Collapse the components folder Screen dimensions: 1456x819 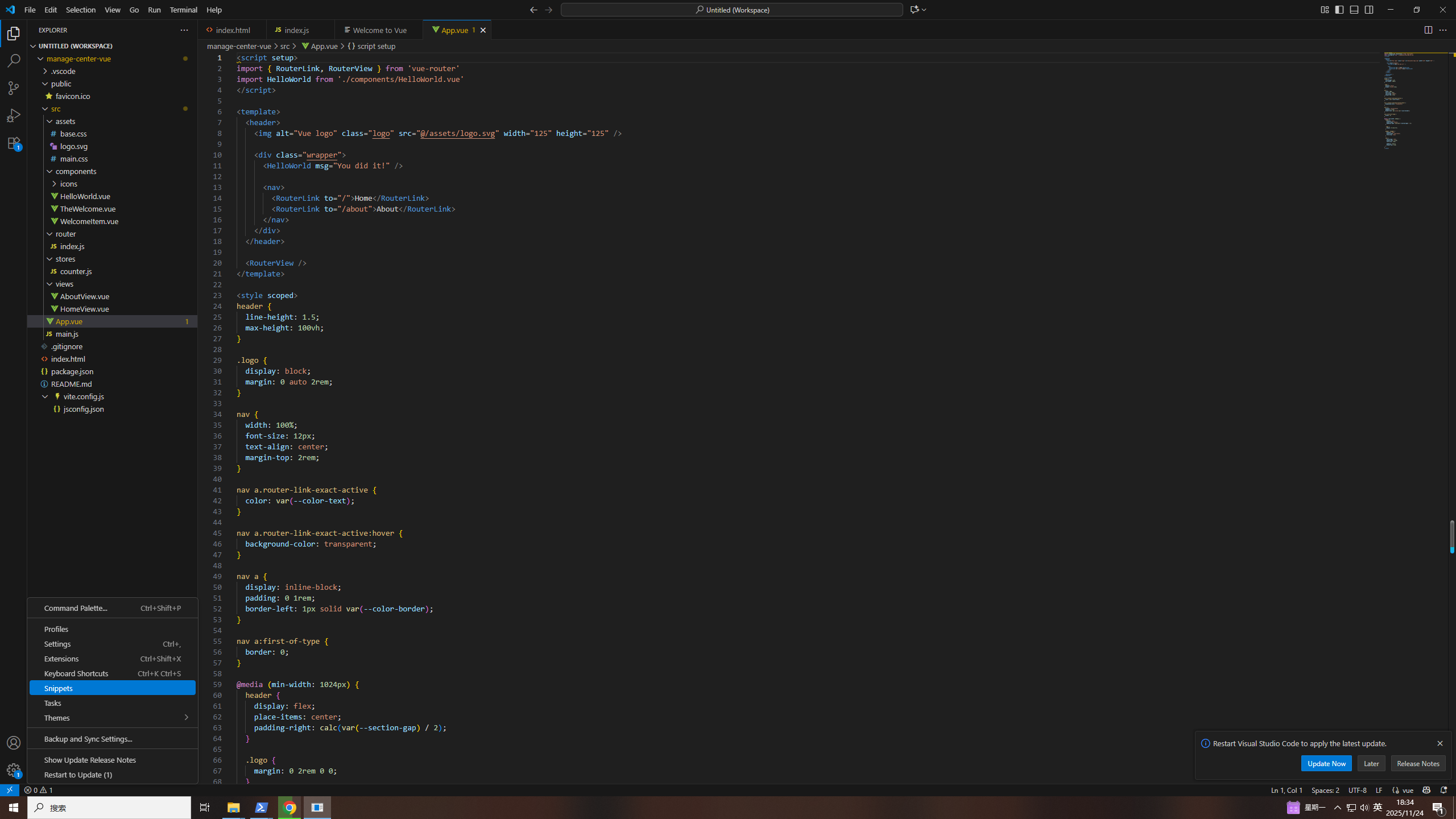[x=76, y=171]
